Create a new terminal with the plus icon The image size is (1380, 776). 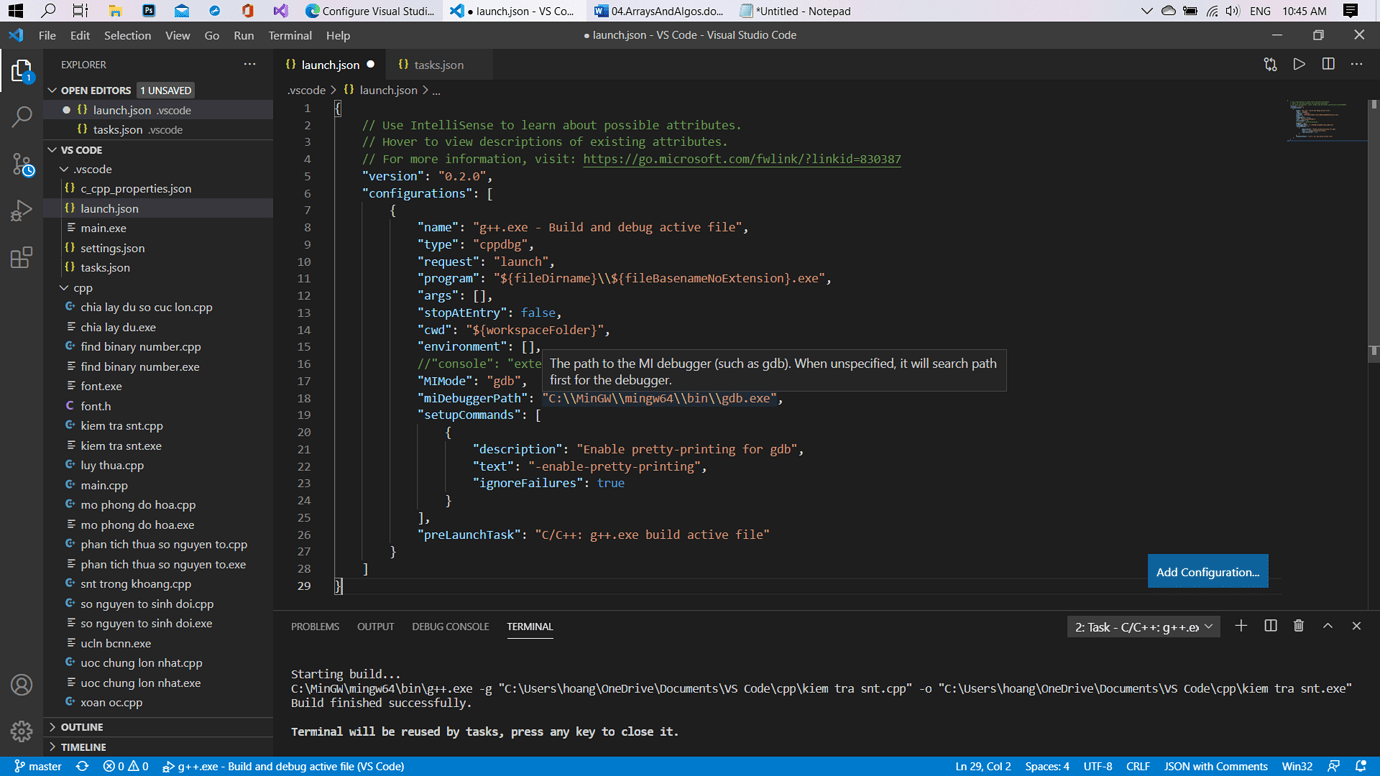pyautogui.click(x=1241, y=625)
